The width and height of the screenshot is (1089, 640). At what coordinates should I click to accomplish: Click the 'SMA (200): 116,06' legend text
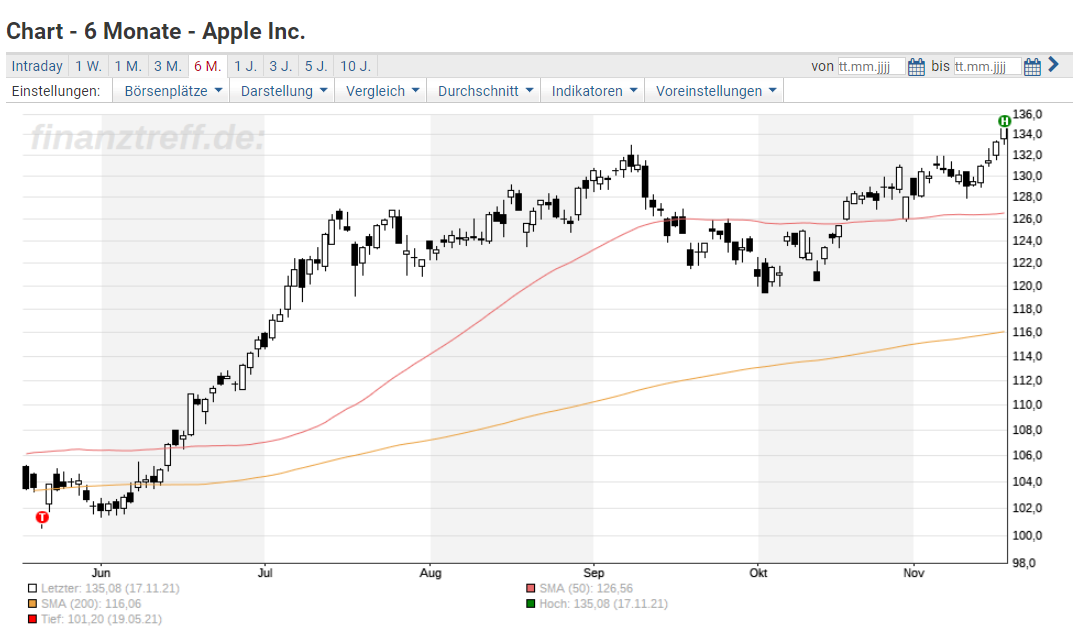(91, 604)
